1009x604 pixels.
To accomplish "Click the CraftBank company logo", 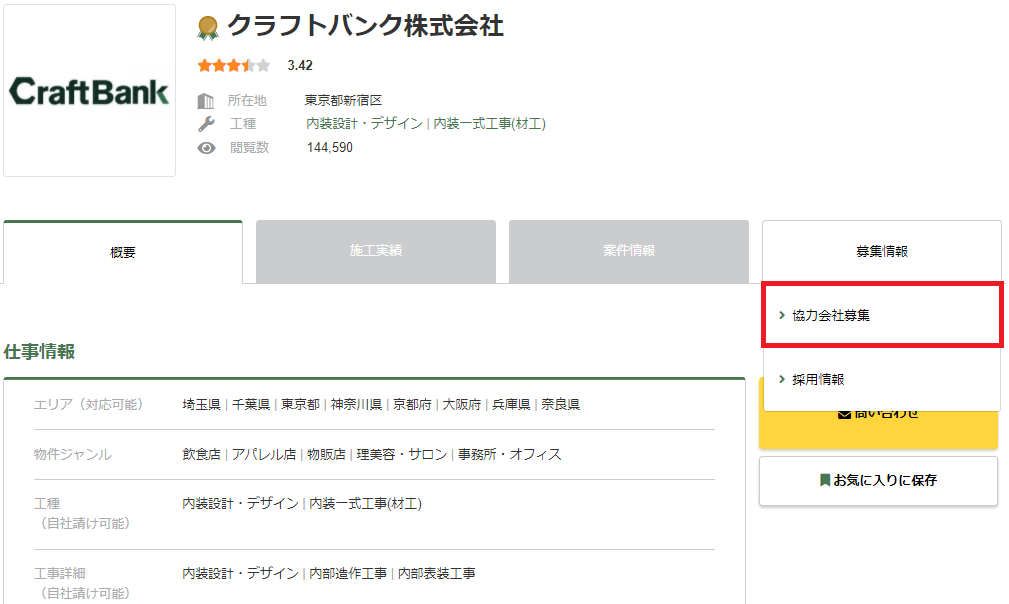I will pyautogui.click(x=89, y=90).
